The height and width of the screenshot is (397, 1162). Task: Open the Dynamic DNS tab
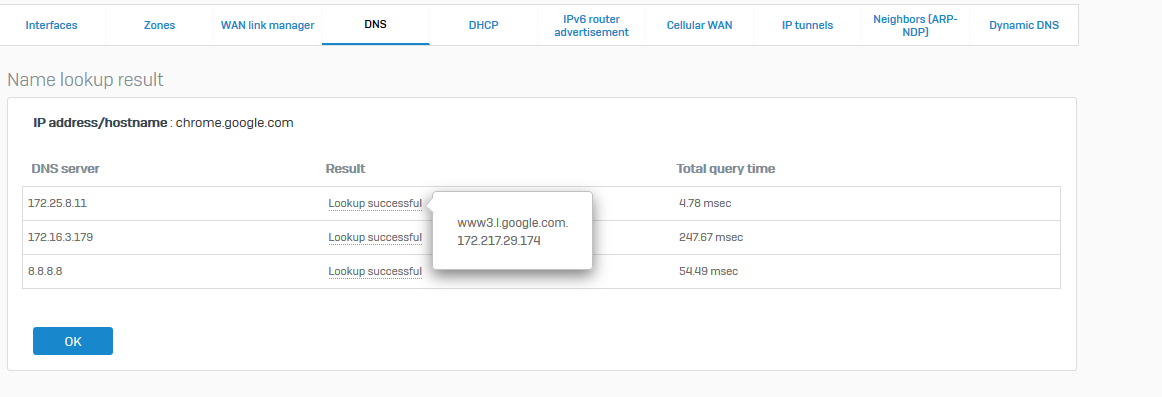point(1024,25)
